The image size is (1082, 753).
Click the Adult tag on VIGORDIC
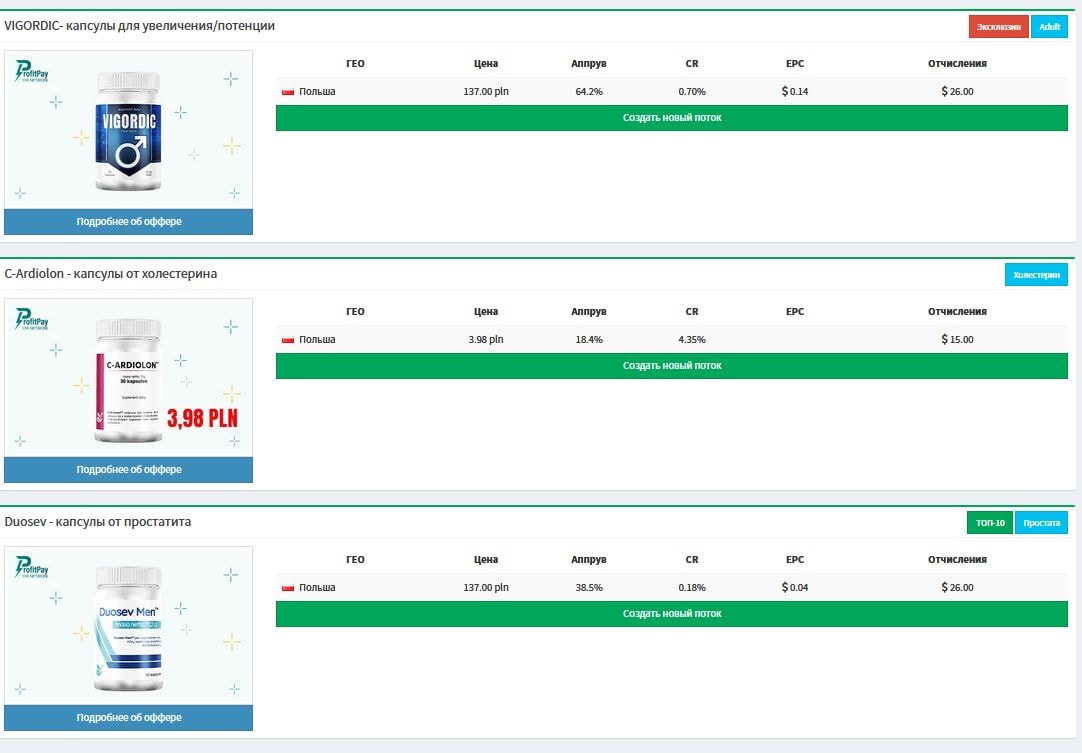(x=1050, y=27)
